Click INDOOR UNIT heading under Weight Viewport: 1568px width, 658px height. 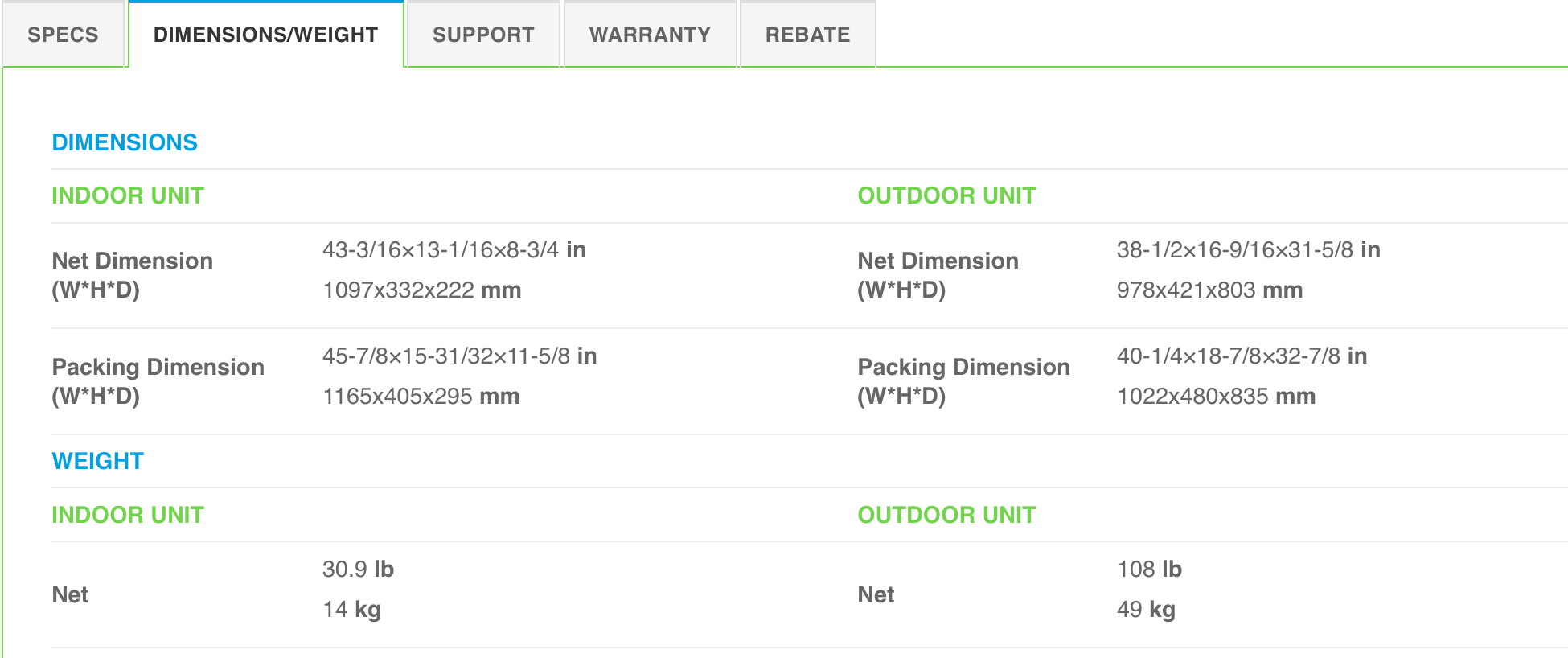[128, 515]
